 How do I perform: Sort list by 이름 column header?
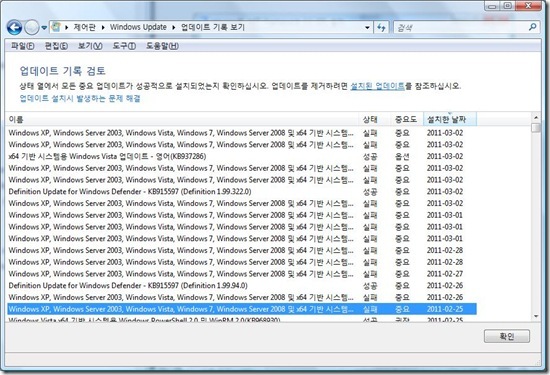(182, 120)
